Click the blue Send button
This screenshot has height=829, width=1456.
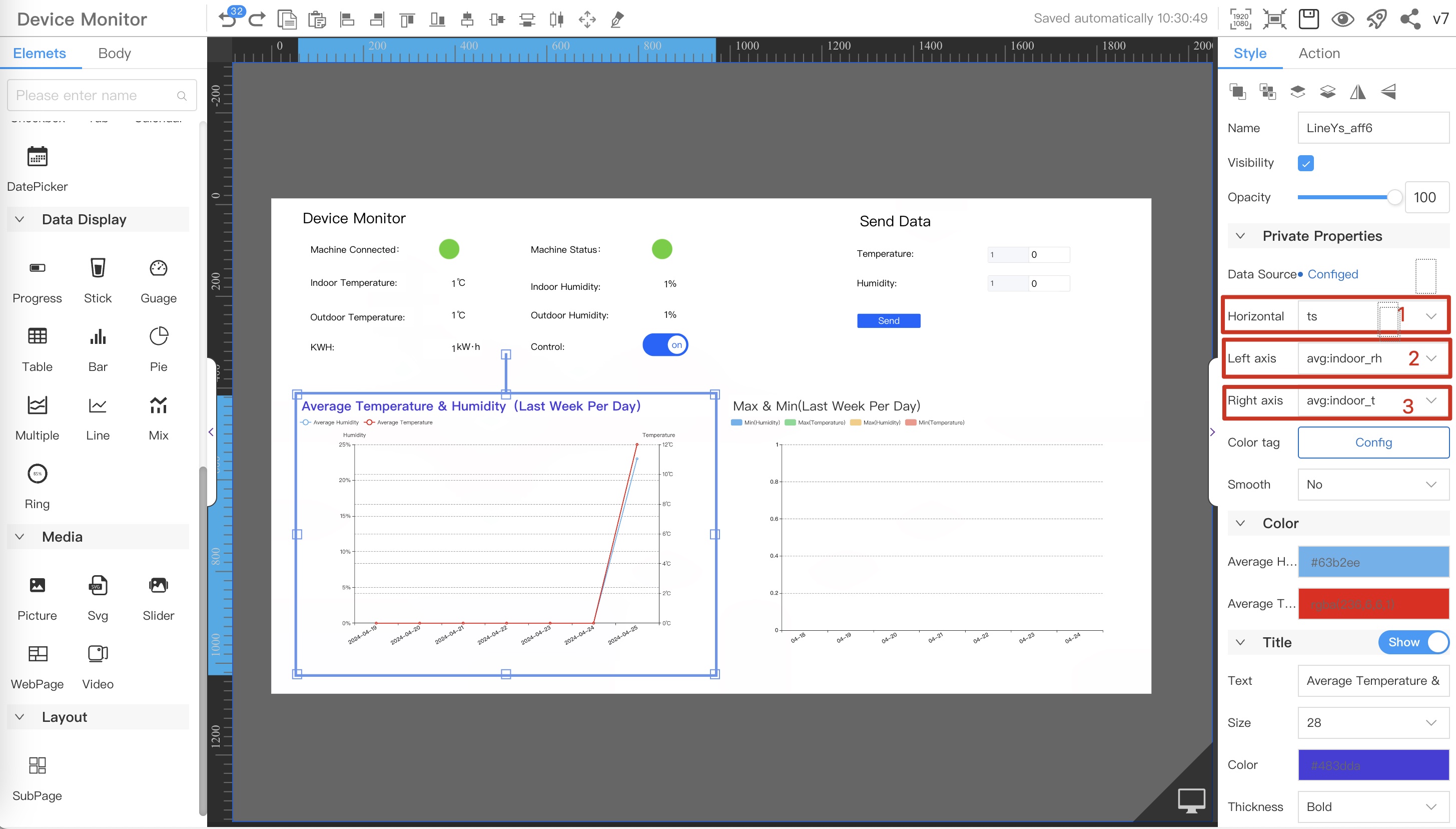(888, 320)
